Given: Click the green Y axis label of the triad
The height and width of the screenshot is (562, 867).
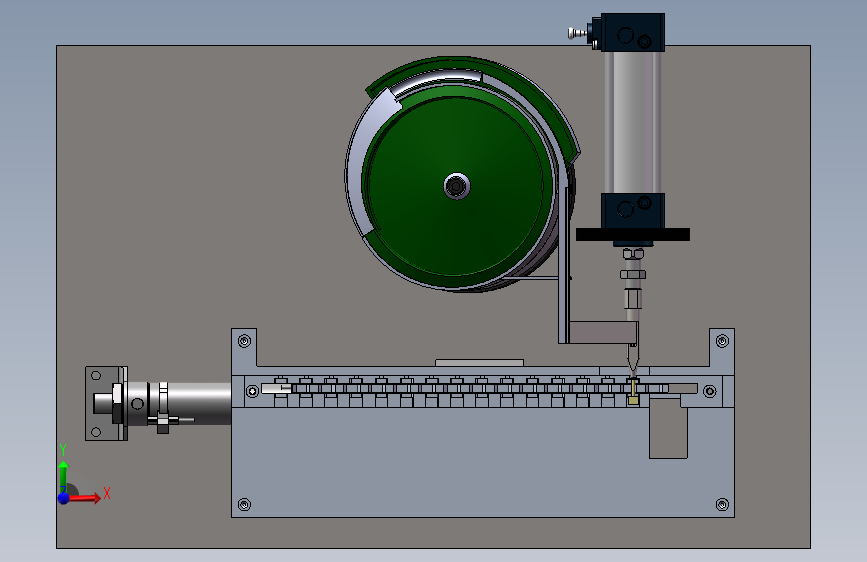Looking at the screenshot, I should pyautogui.click(x=63, y=449).
